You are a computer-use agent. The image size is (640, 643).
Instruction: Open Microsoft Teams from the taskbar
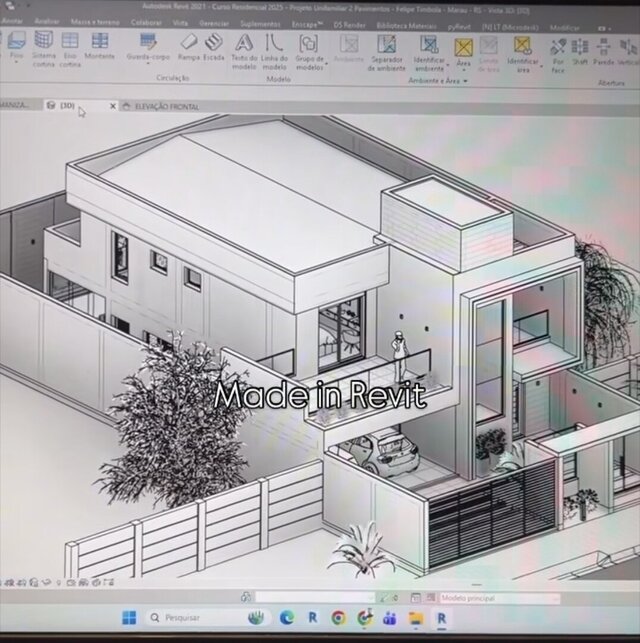coord(389,618)
